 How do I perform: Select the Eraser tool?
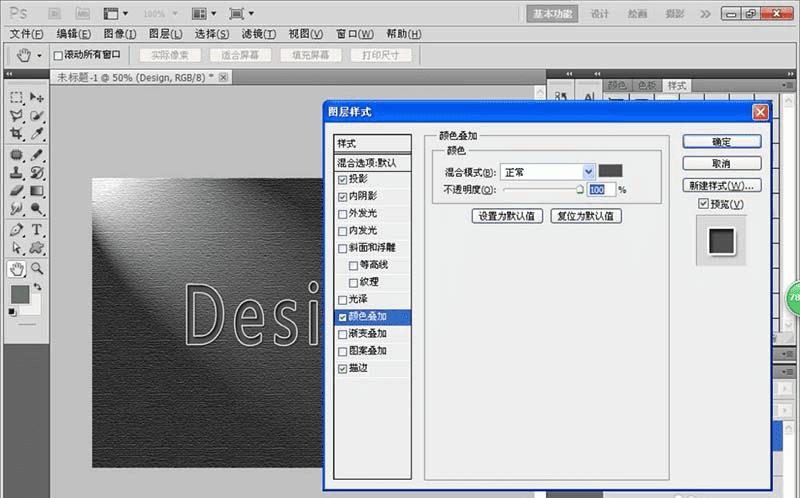(16, 189)
